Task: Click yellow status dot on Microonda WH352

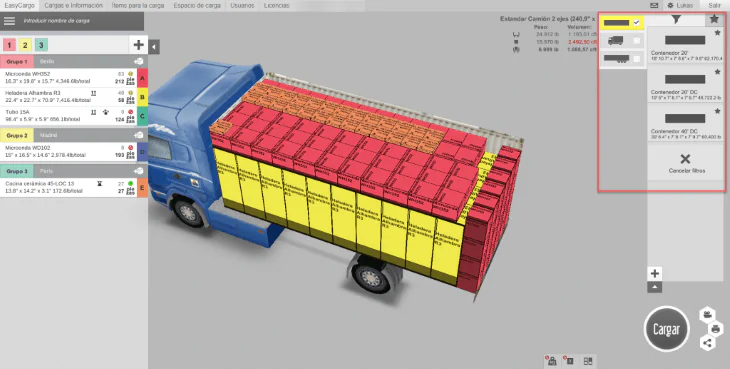Action: (x=131, y=74)
